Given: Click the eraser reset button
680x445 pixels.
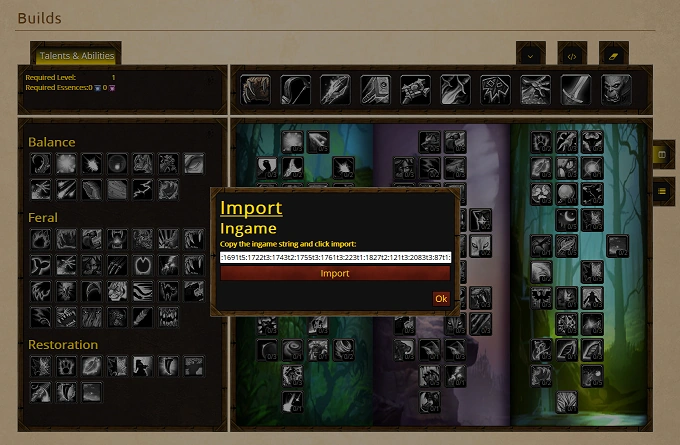Looking at the screenshot, I should click(x=613, y=56).
